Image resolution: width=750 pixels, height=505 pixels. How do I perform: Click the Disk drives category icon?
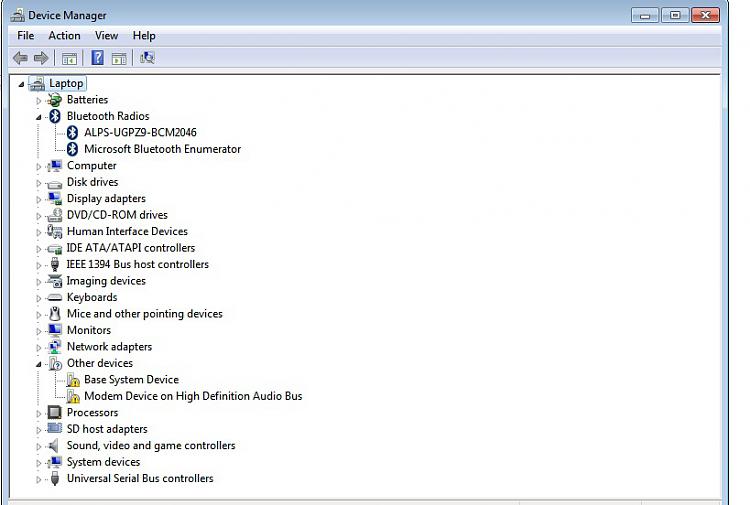point(55,183)
